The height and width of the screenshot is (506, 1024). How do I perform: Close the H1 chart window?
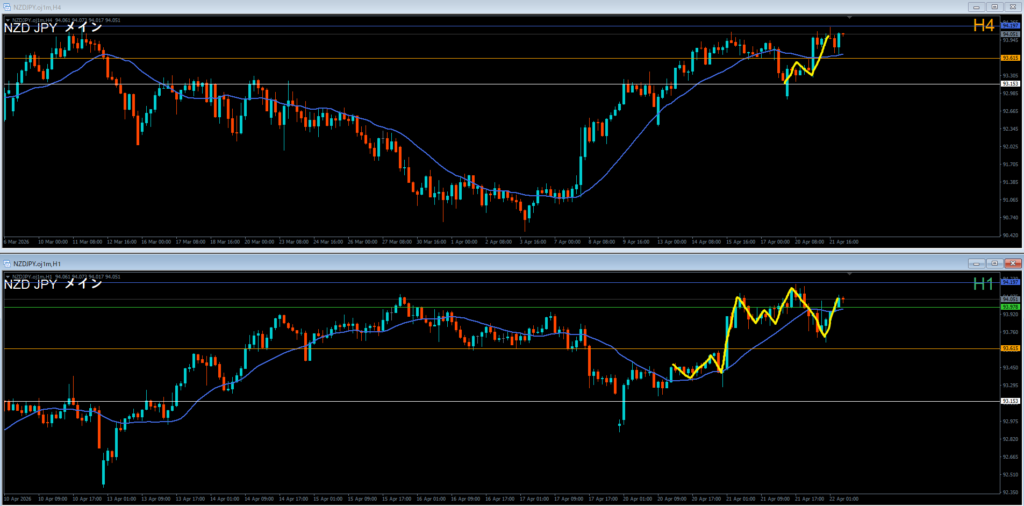(1012, 262)
